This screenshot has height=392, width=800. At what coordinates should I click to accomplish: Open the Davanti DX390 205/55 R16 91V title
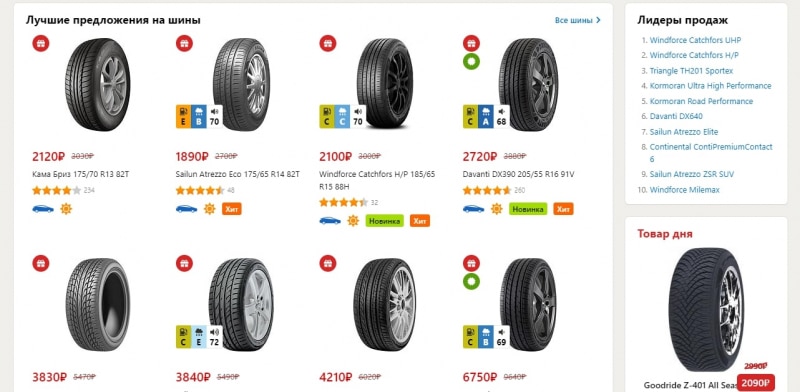[518, 174]
